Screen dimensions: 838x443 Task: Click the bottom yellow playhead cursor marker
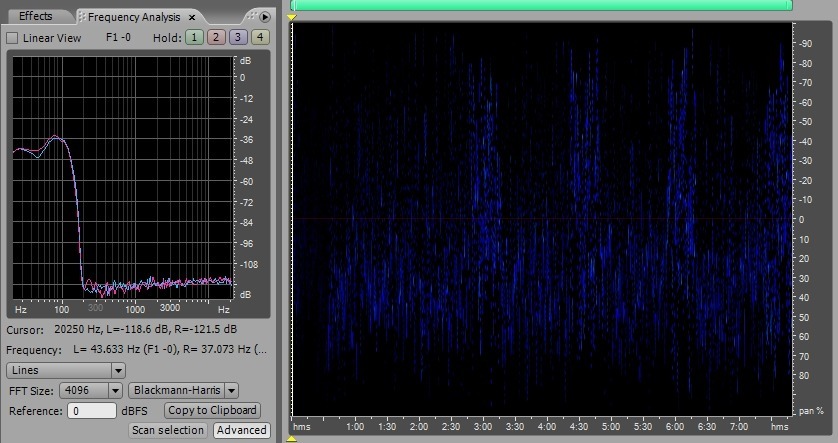(x=291, y=439)
